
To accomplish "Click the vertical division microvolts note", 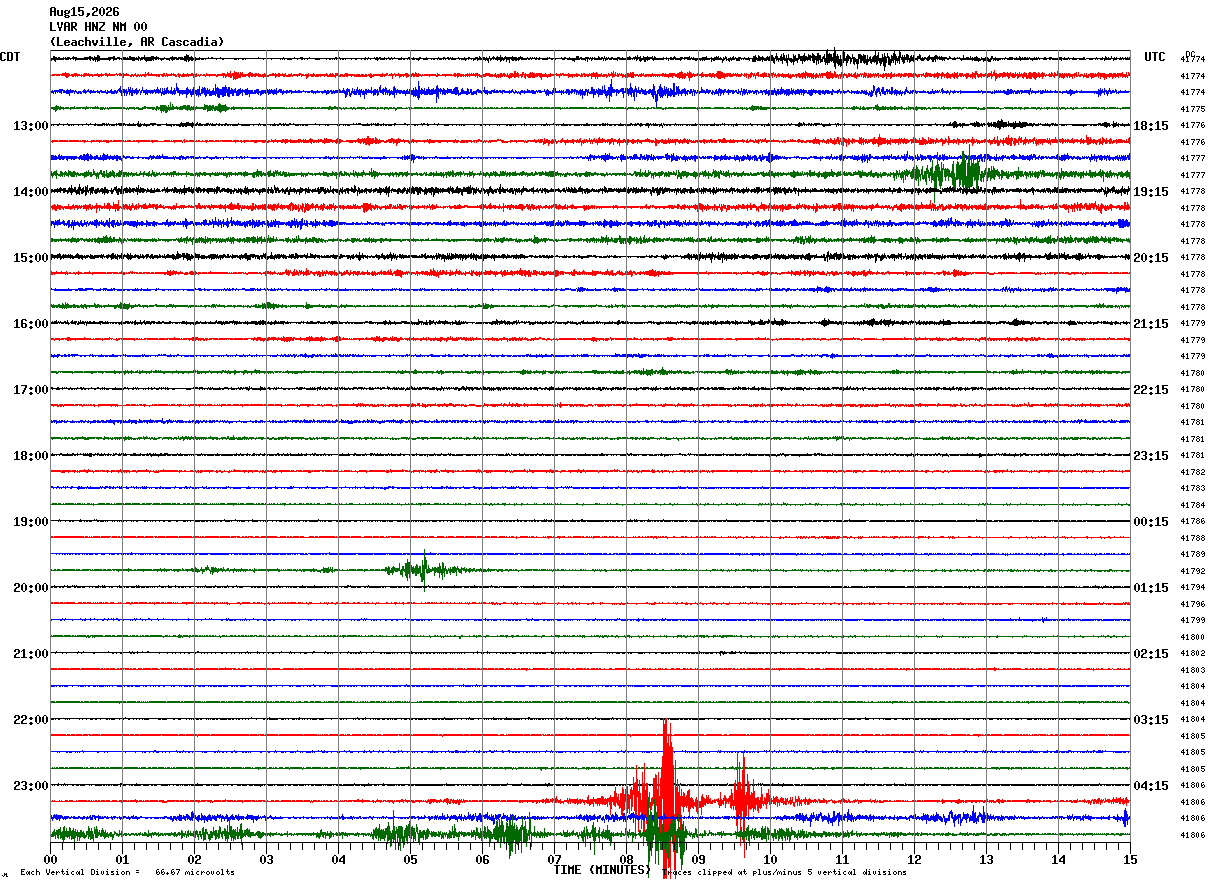I will [127, 873].
